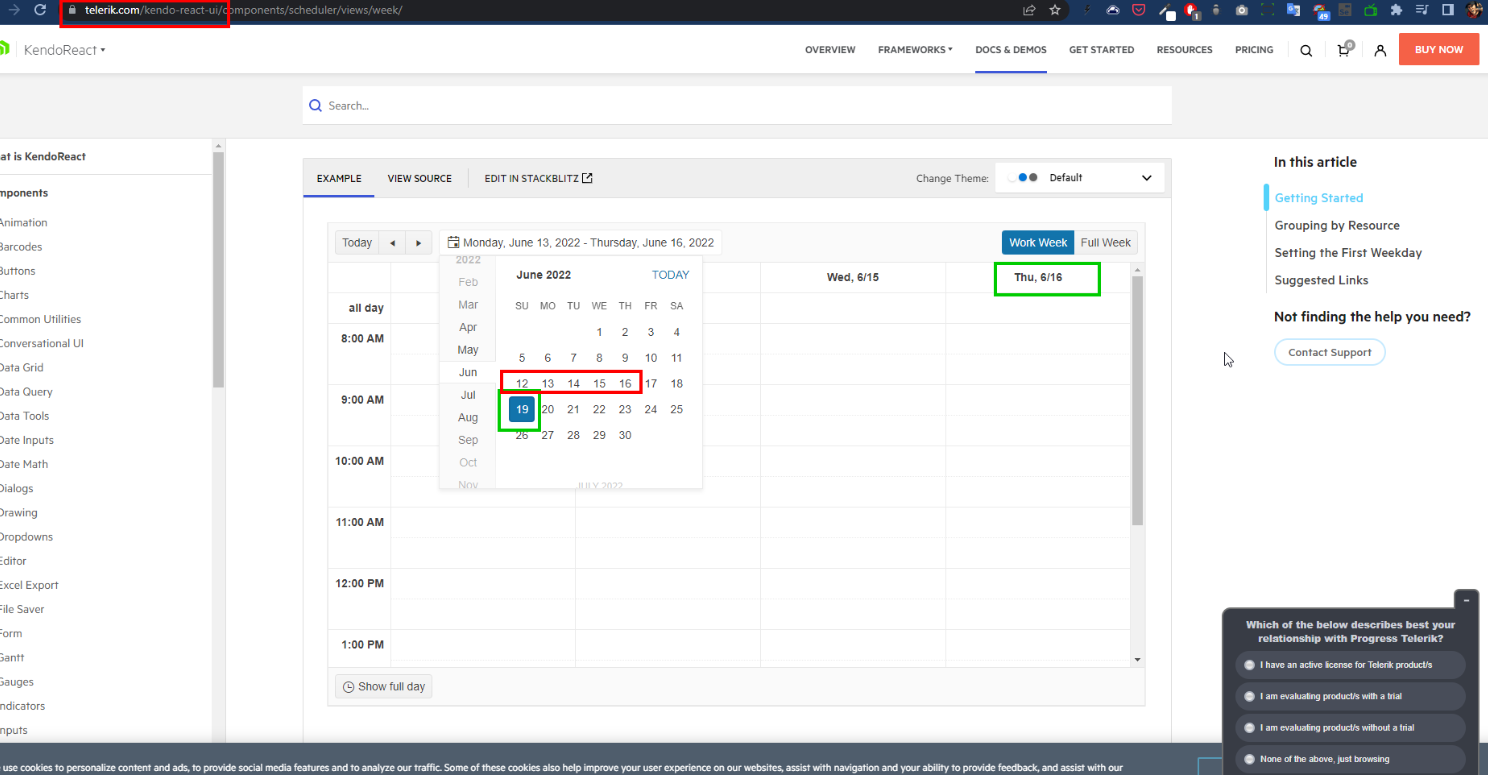Go to previous week with left arrow
Viewport: 1488px width, 775px height.
(393, 243)
